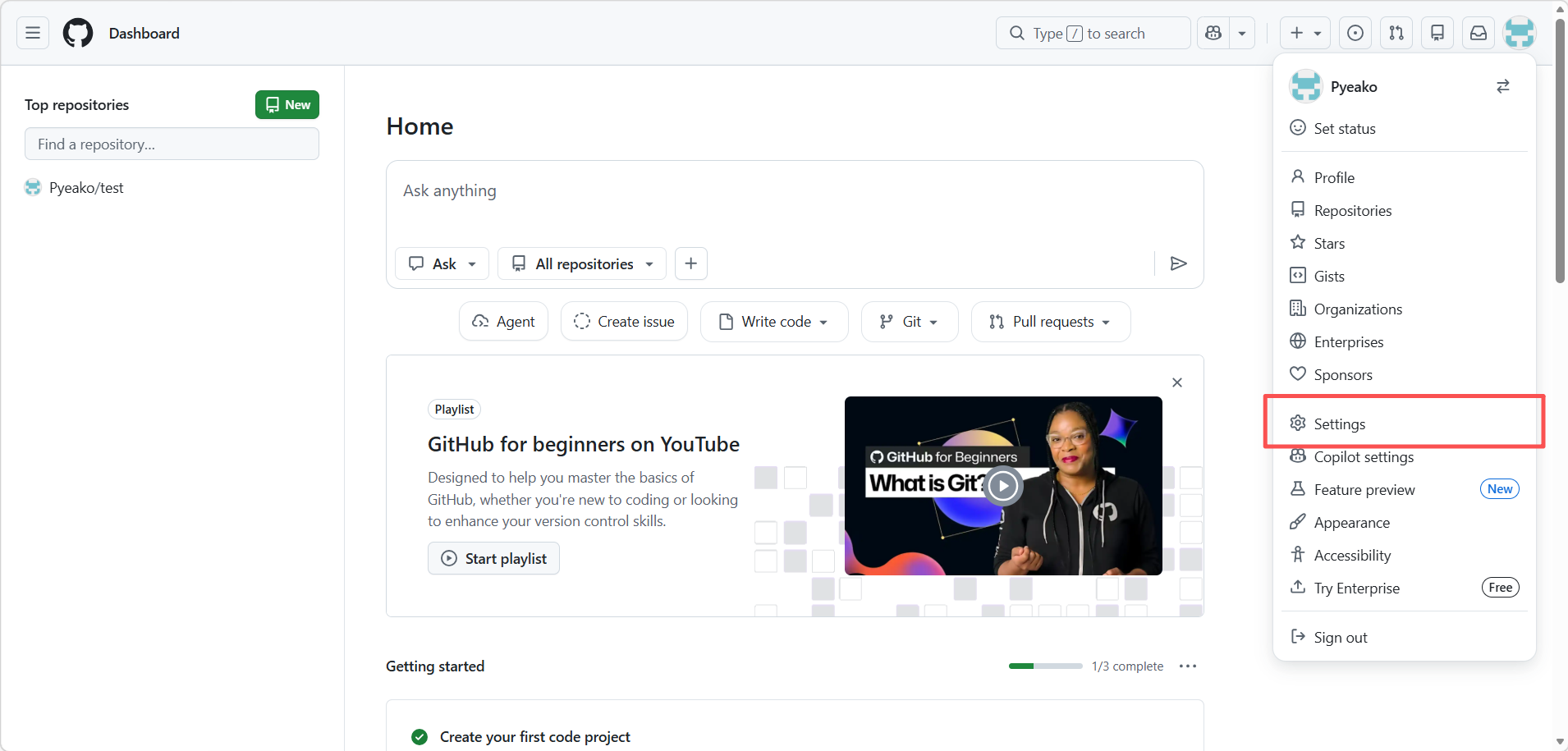Open Settings from the user menu

click(1405, 424)
